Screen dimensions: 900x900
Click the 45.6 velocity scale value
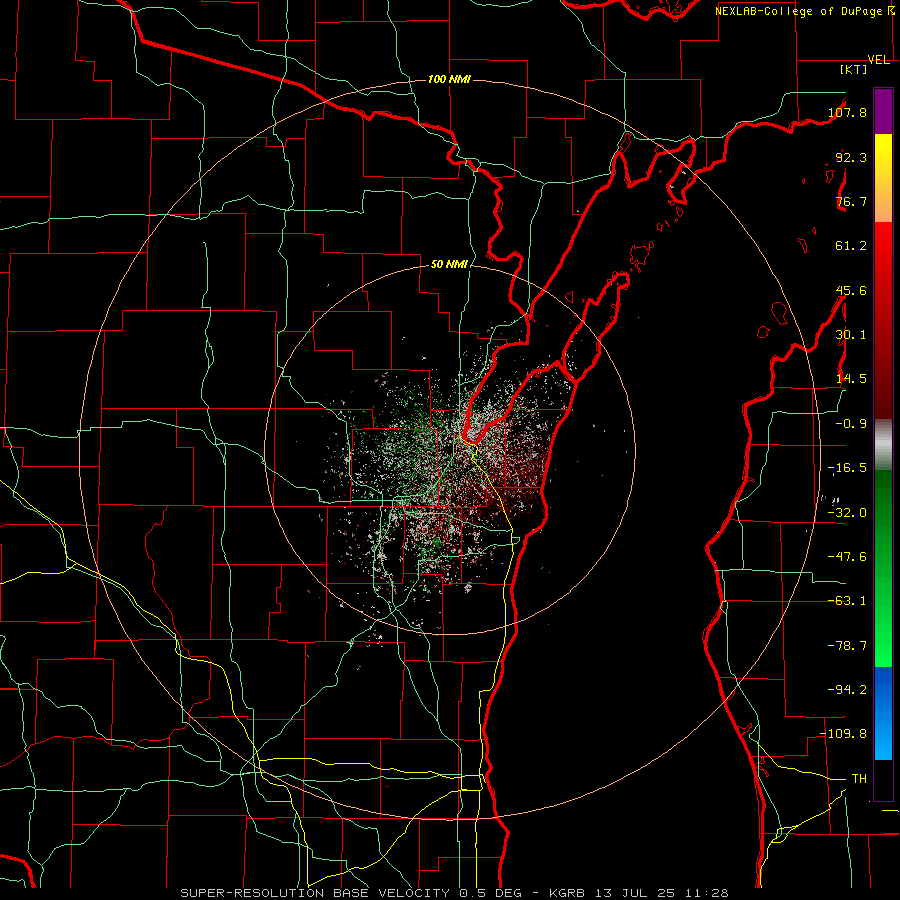tap(851, 290)
